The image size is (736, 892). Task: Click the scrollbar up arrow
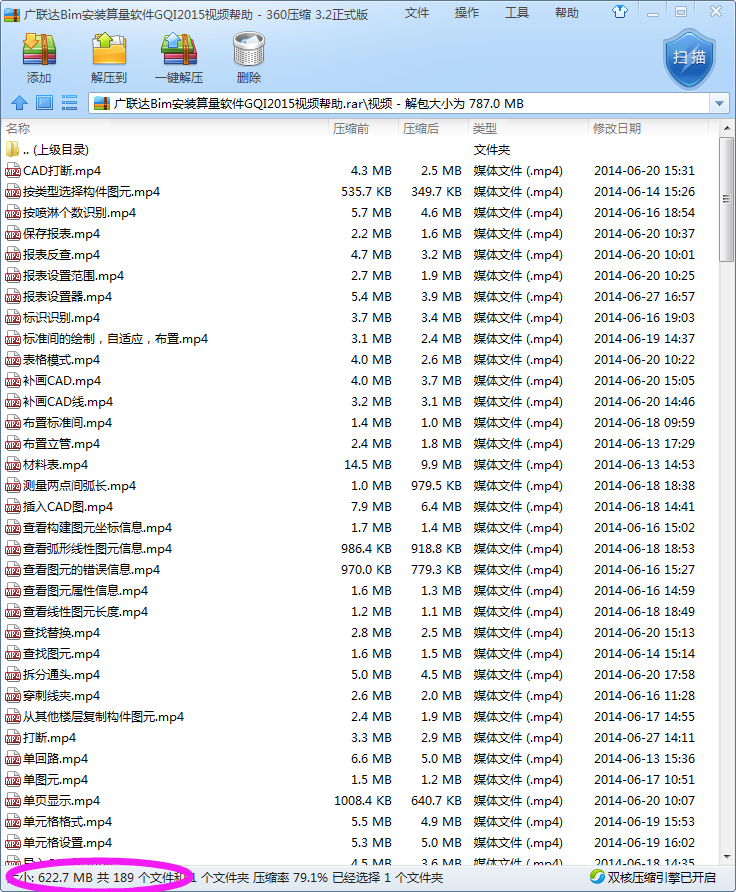point(726,128)
